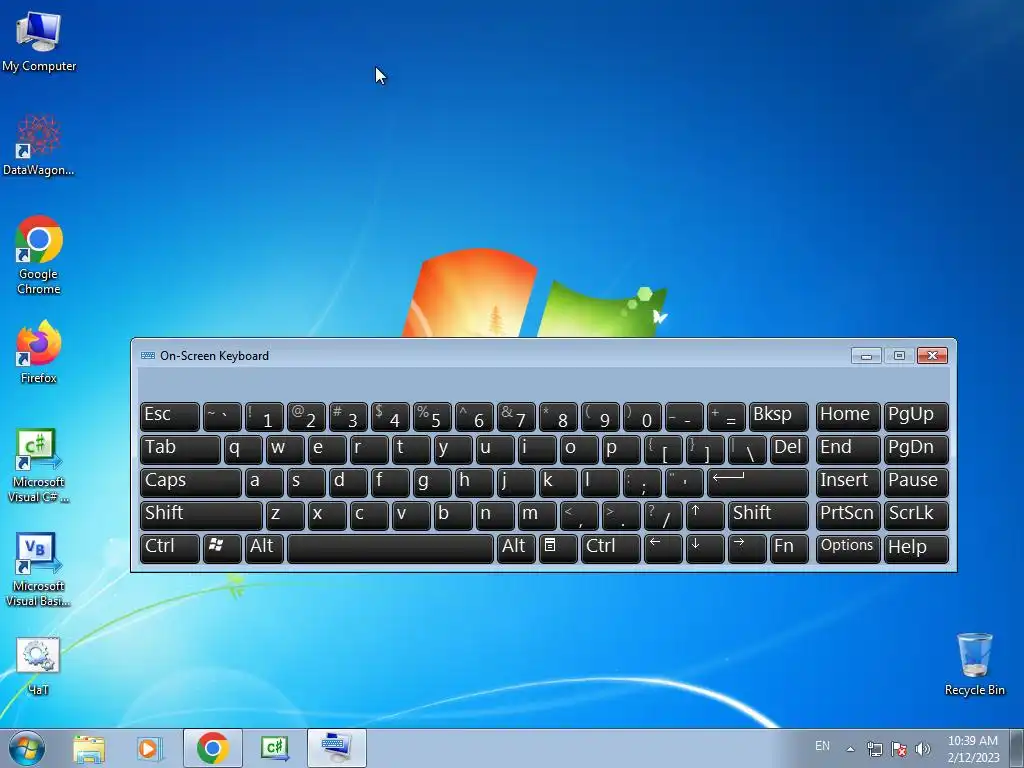Open the keyboard Options button
Viewport: 1024px width, 768px height.
tap(848, 547)
